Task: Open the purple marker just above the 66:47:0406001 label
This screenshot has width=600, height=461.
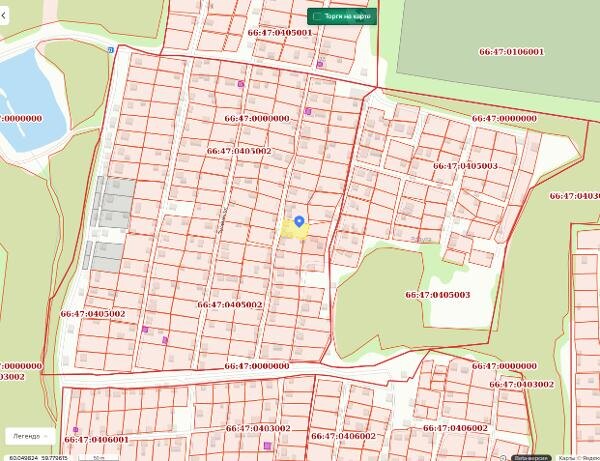Action: click(x=75, y=430)
